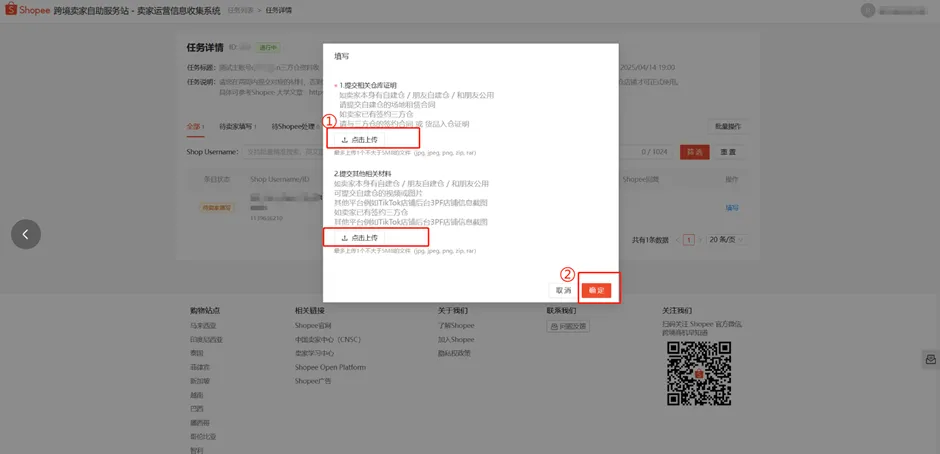Image resolution: width=940 pixels, height=454 pixels.
Task: Click the 填写 dialog title
Action: pos(342,56)
